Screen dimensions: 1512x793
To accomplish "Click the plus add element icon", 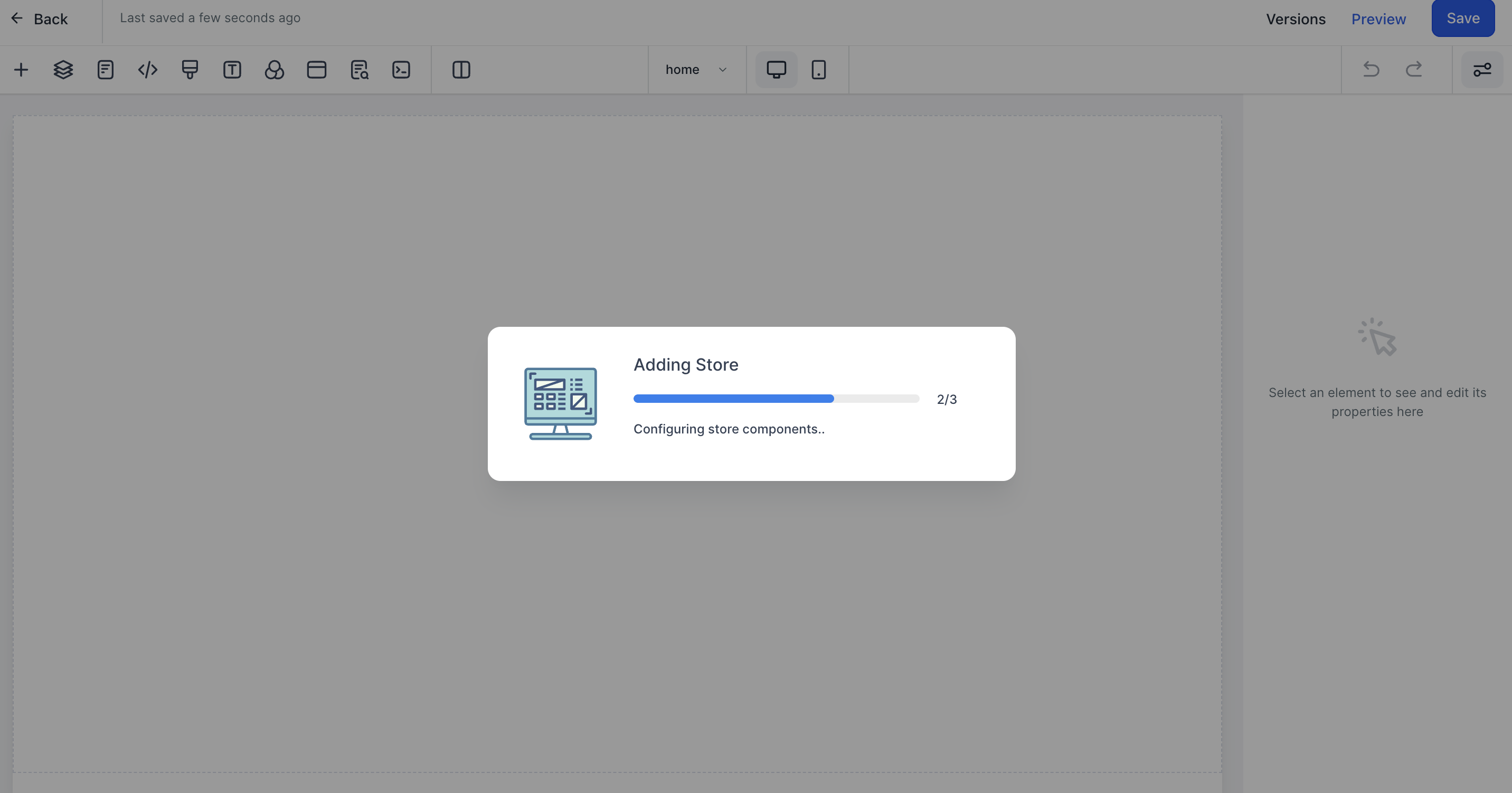I will 21,70.
